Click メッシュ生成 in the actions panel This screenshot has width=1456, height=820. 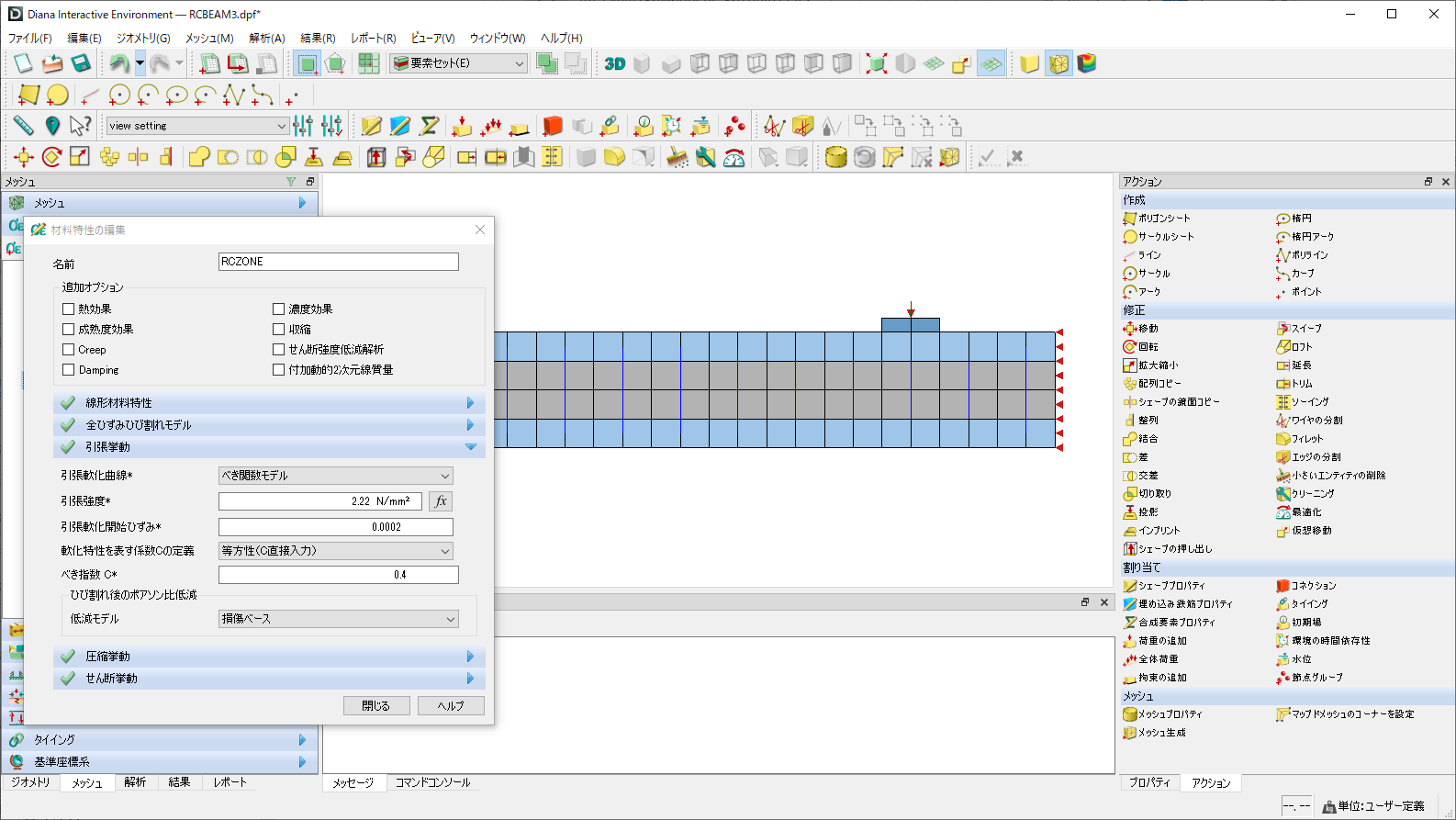1161,733
